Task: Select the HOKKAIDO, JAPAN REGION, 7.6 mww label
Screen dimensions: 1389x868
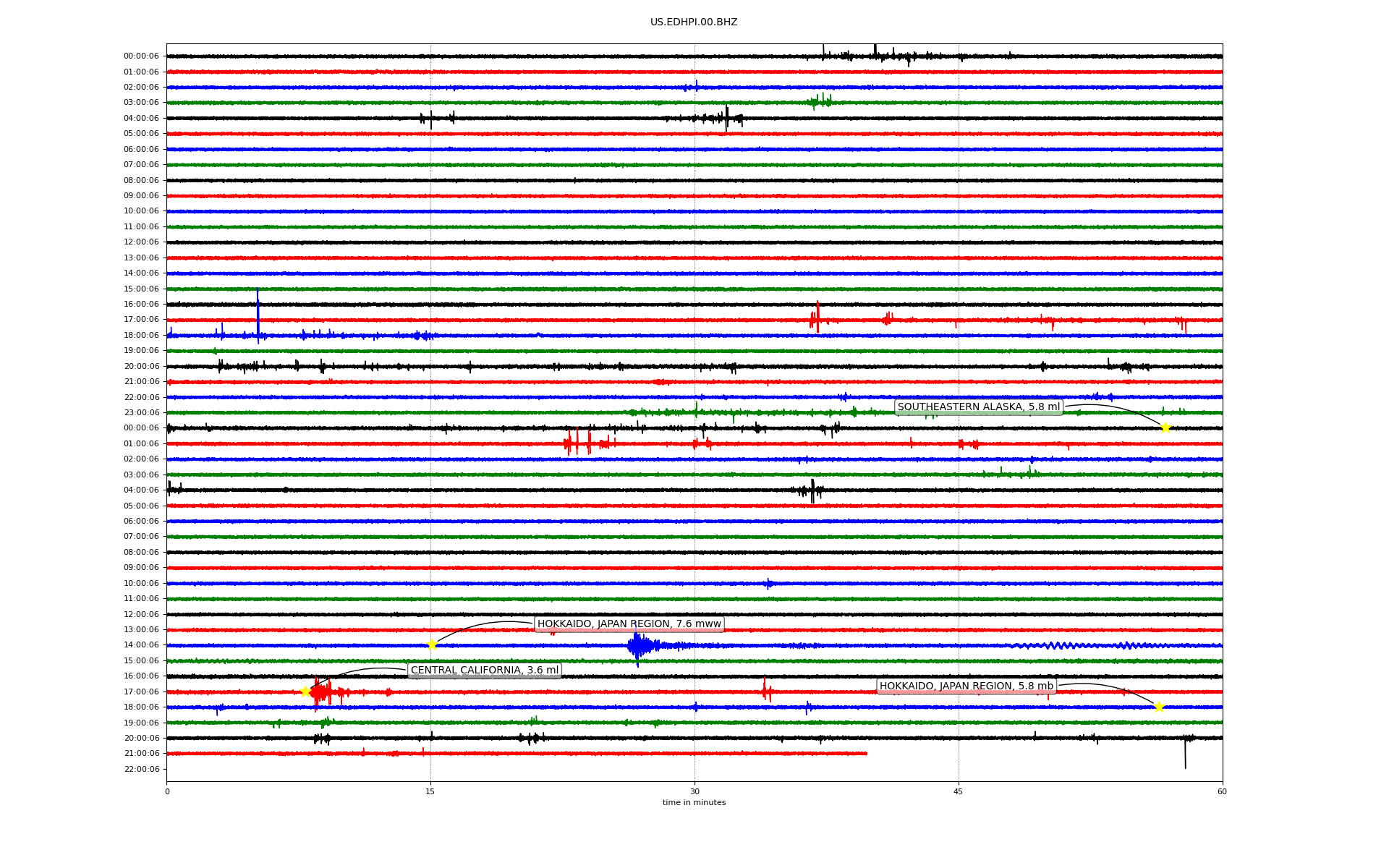Action: click(x=629, y=624)
